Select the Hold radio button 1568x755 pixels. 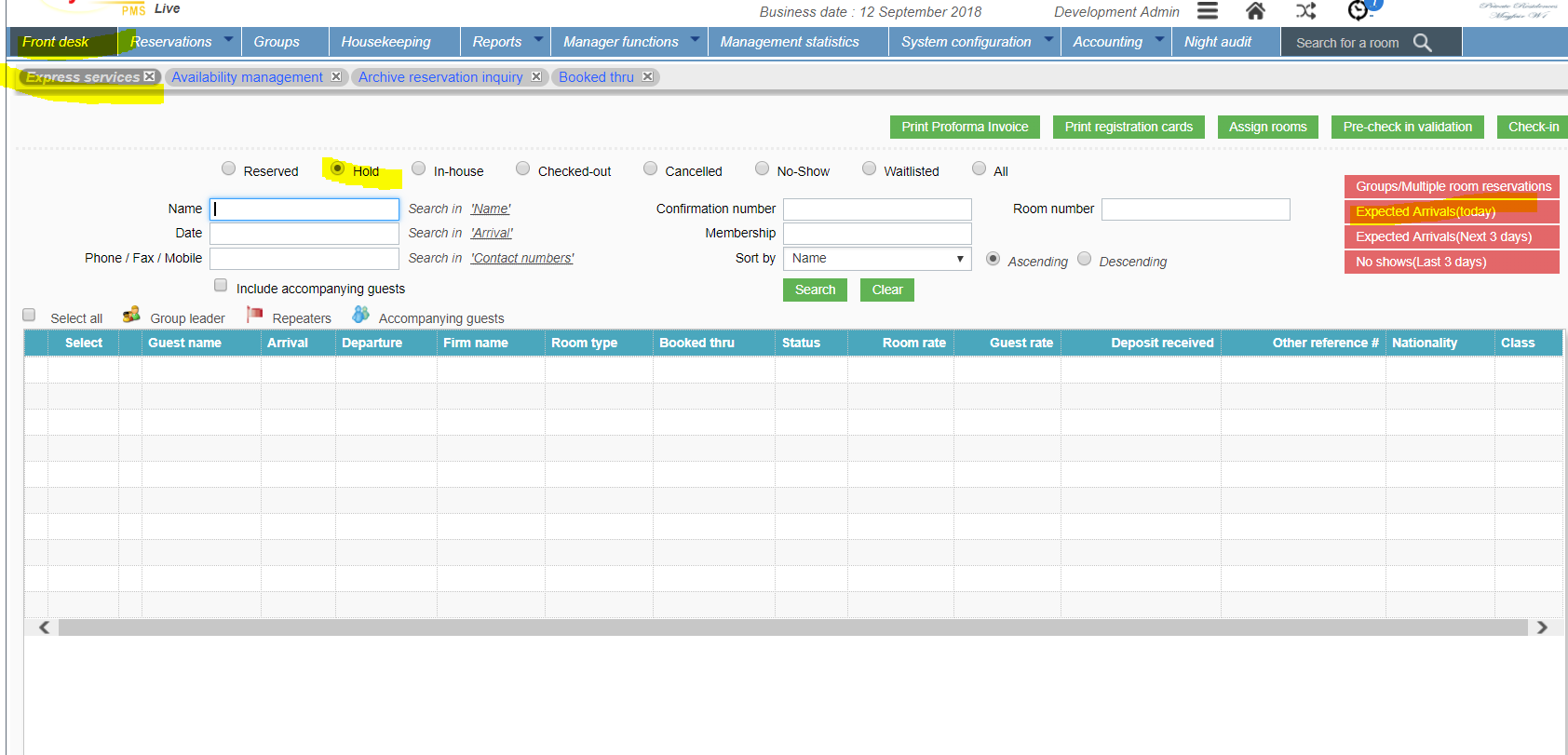[x=338, y=169]
